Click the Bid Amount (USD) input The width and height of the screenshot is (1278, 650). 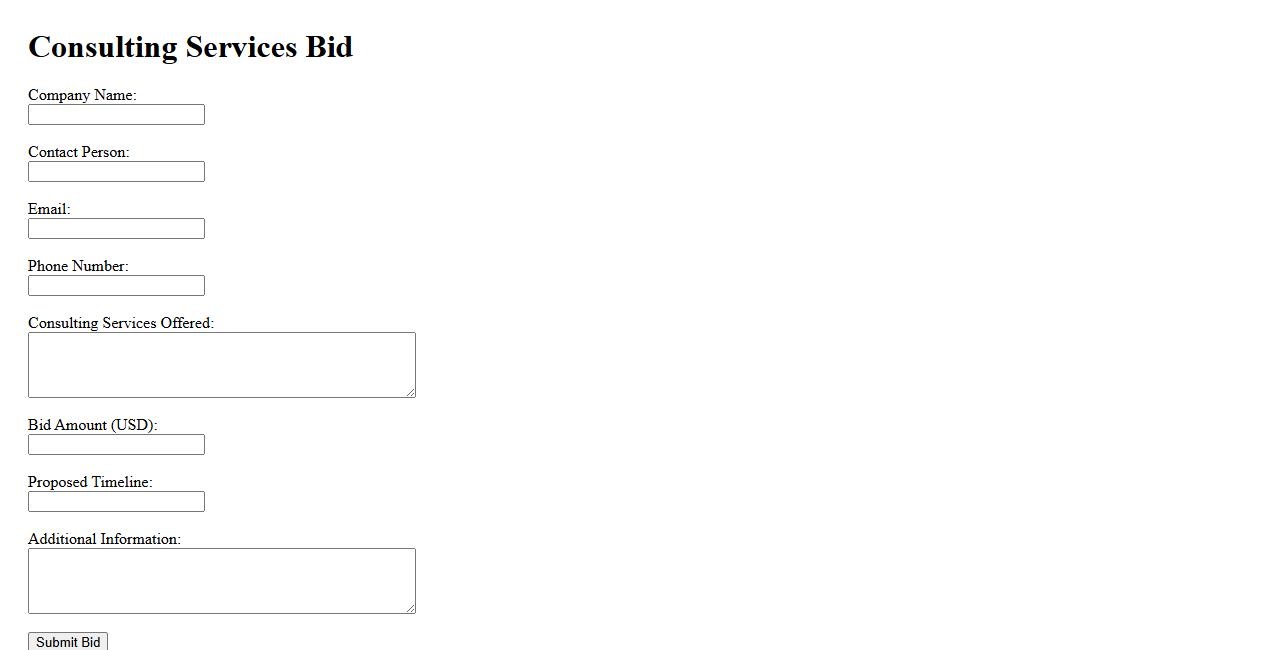tap(116, 445)
